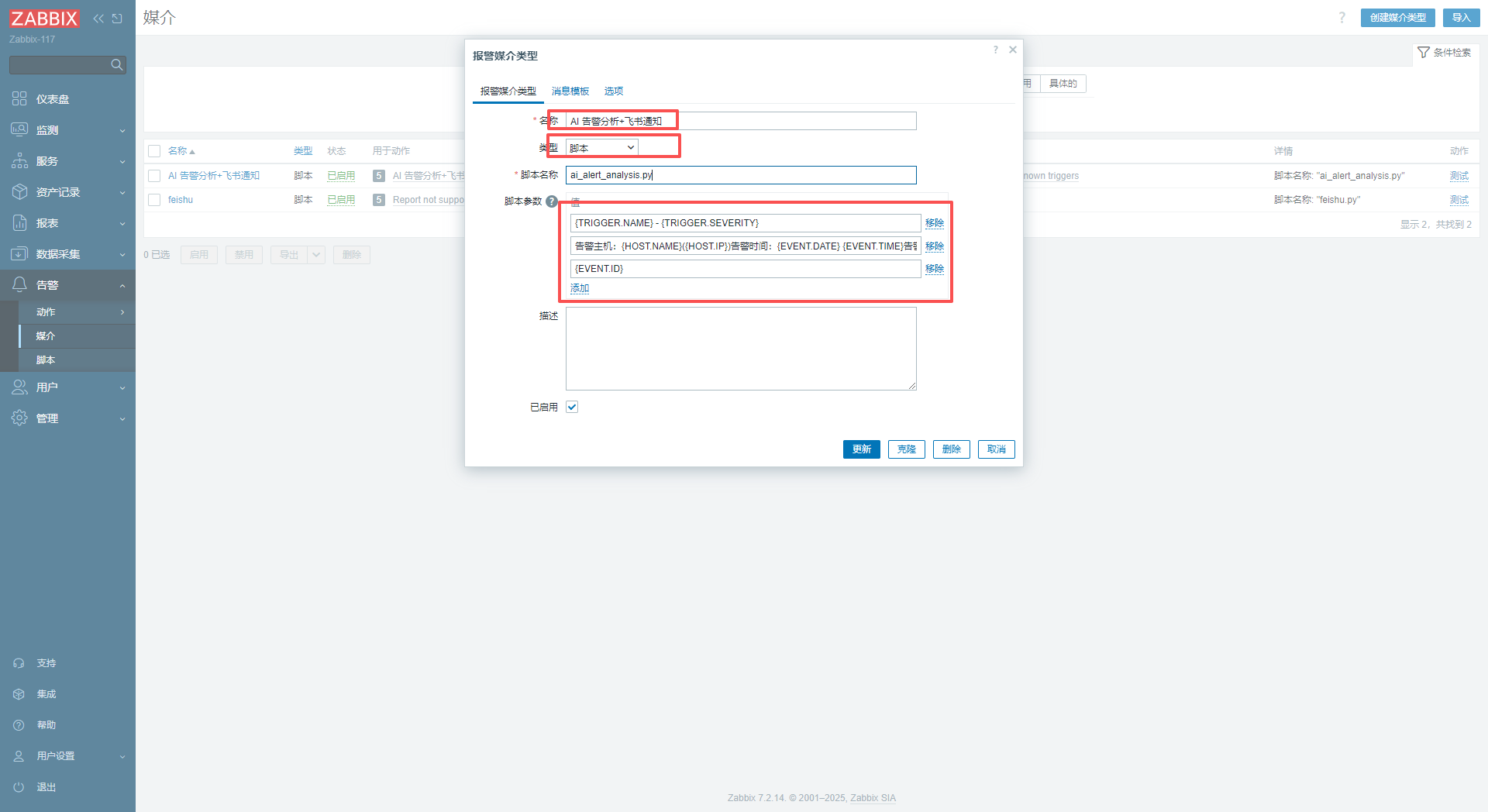
Task: Switch to the 消息模板 tab
Action: pos(570,91)
